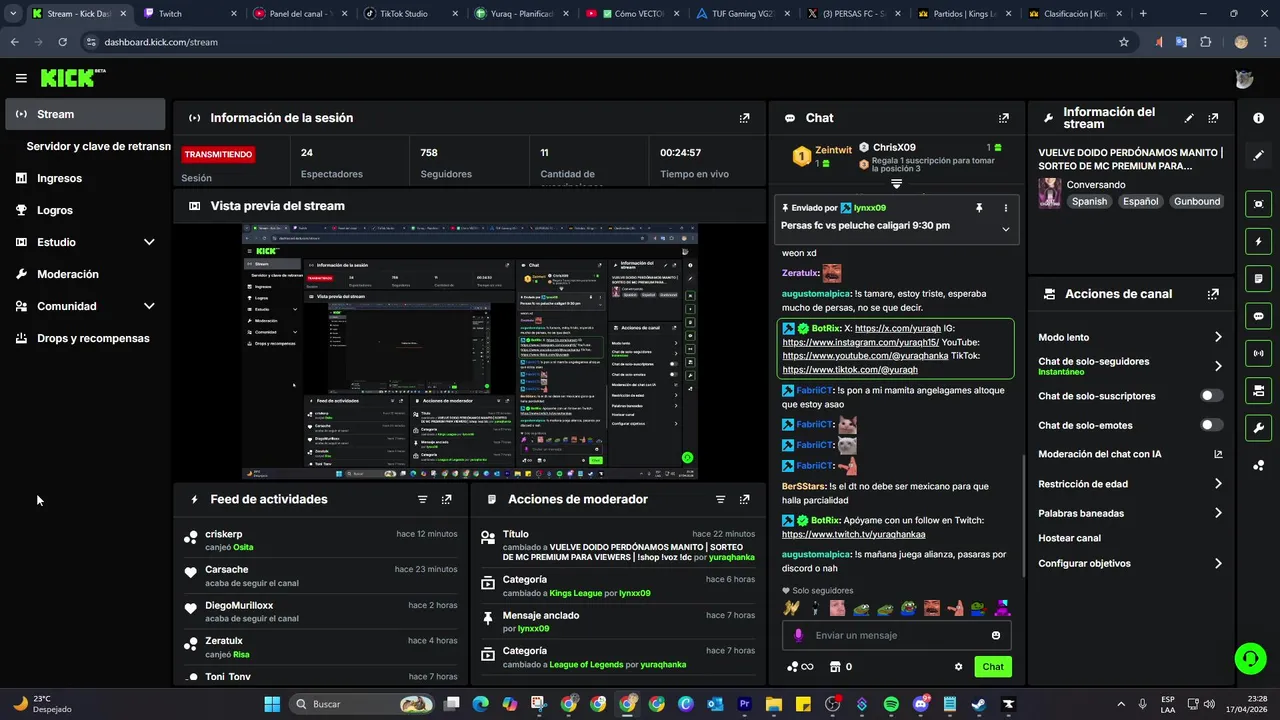Viewport: 1280px width, 720px height.
Task: Click the channel points infinity icon
Action: pyautogui.click(x=800, y=667)
